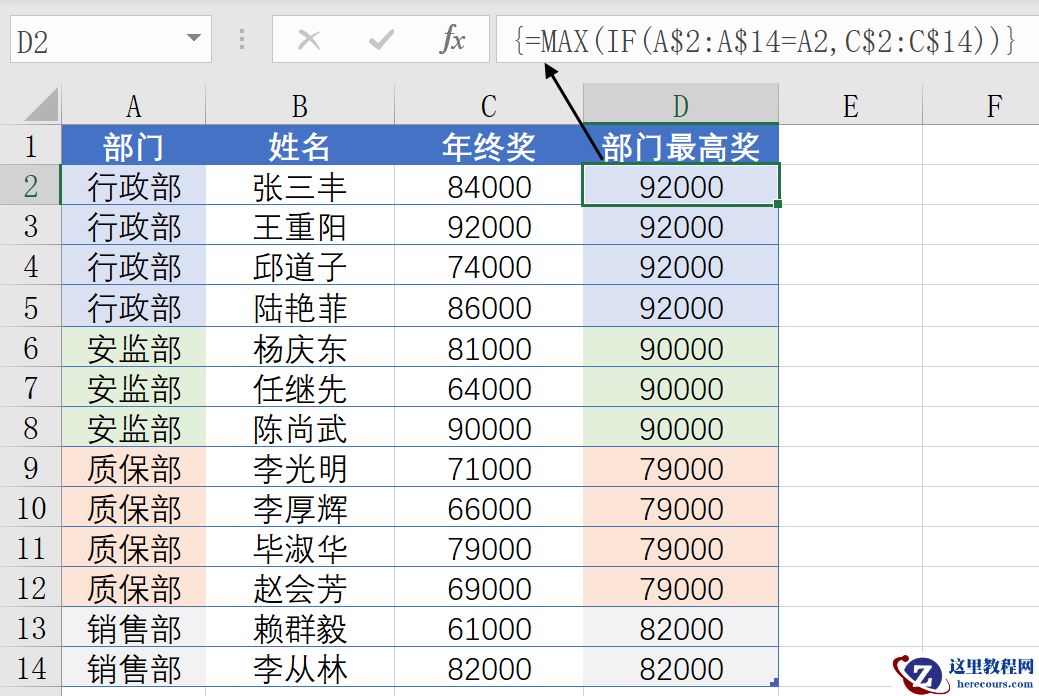Select row 14 header
Screen dimensions: 1039x696
point(30,668)
